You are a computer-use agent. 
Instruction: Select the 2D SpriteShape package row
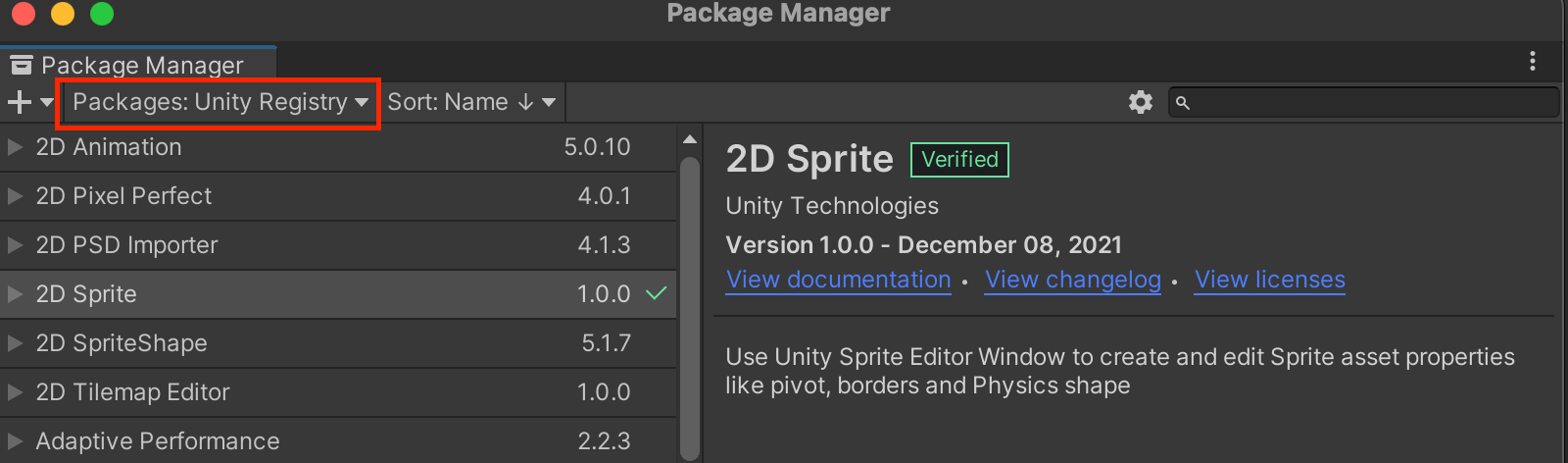[338, 343]
